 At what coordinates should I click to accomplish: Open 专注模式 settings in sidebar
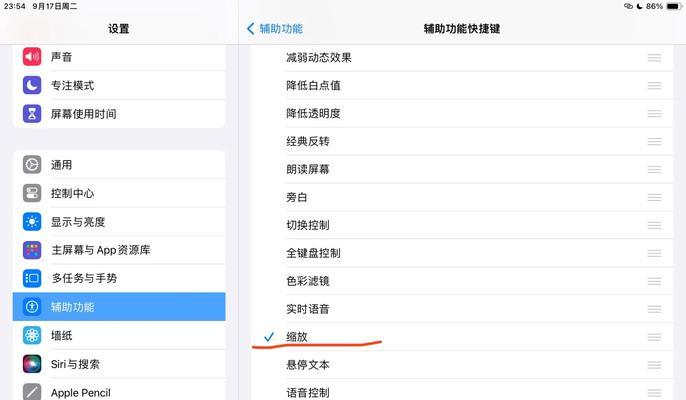[119, 85]
